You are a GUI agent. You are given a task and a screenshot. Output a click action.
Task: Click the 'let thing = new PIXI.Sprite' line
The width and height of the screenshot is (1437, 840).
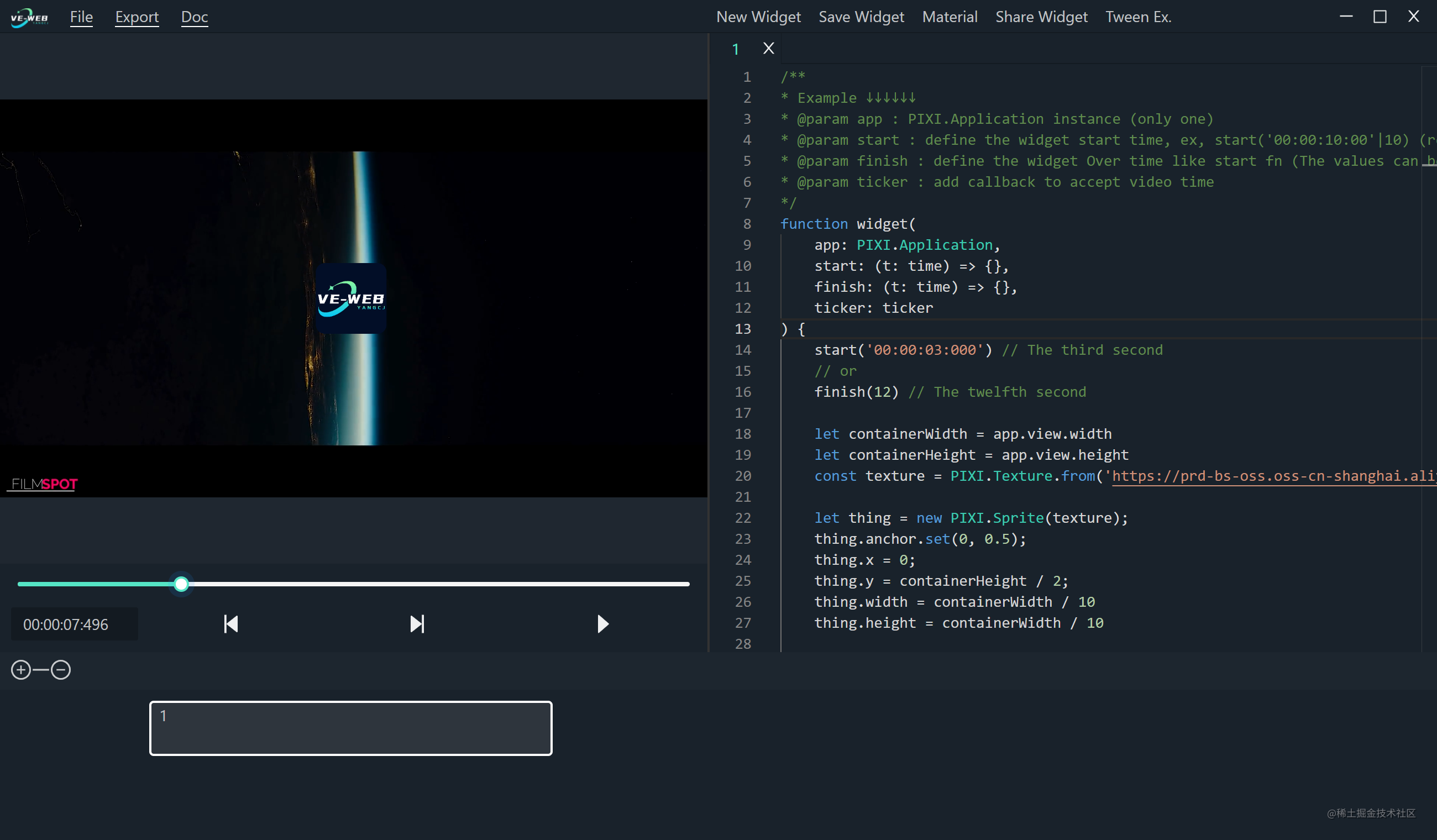[x=971, y=518]
